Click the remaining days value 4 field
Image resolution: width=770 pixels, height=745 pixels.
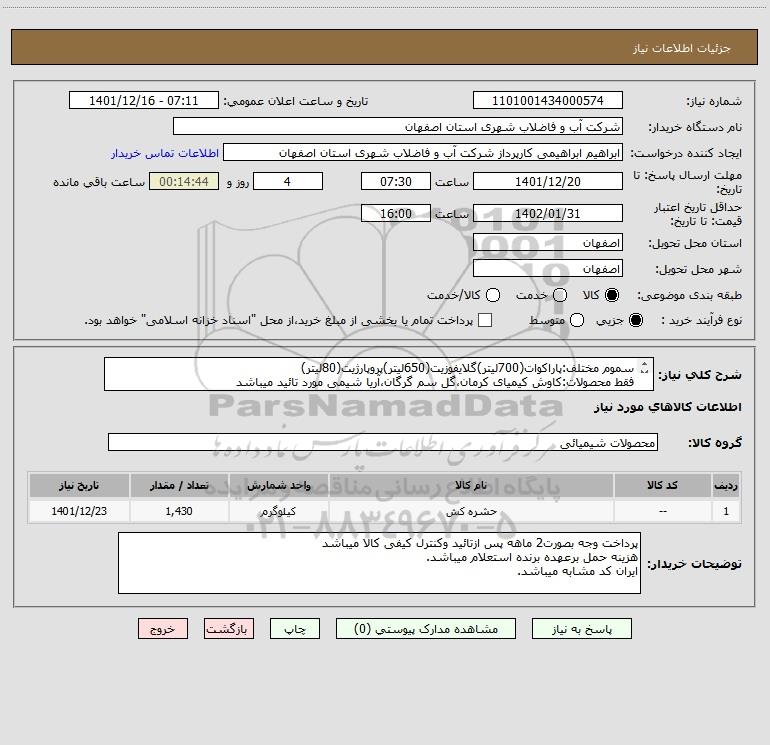287,181
